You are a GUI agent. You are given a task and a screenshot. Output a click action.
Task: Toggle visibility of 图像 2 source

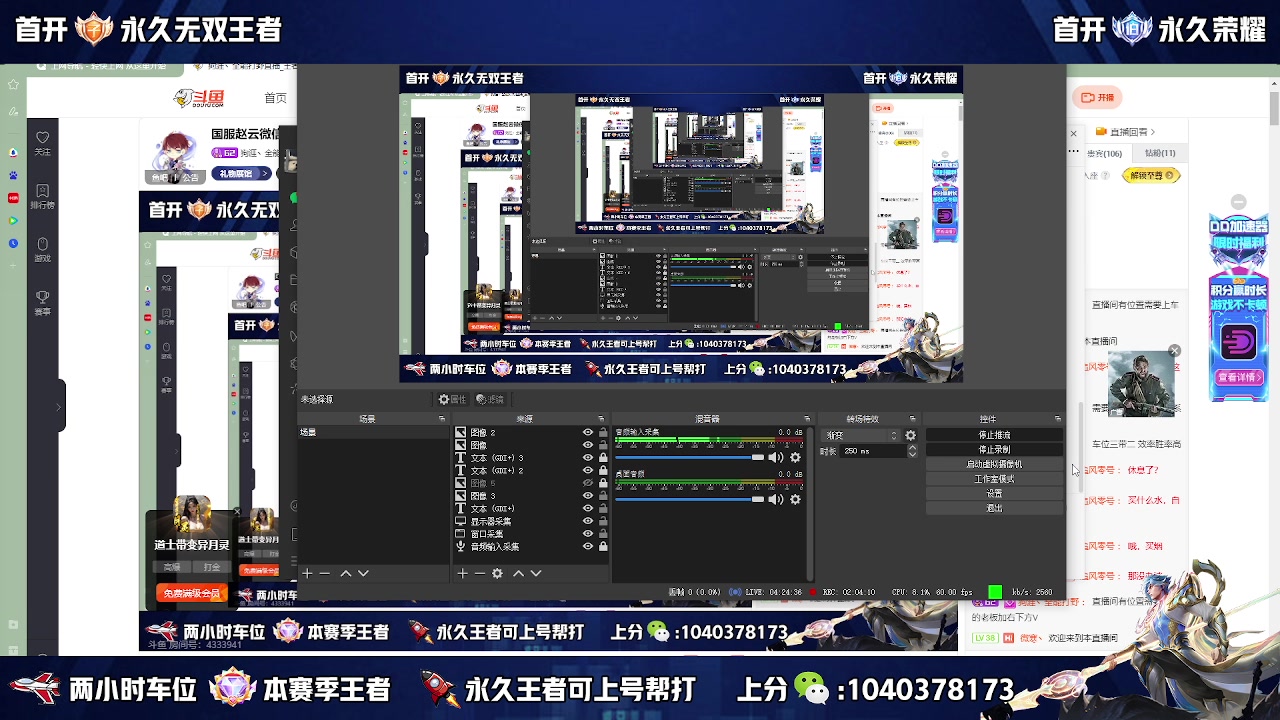[x=588, y=432]
